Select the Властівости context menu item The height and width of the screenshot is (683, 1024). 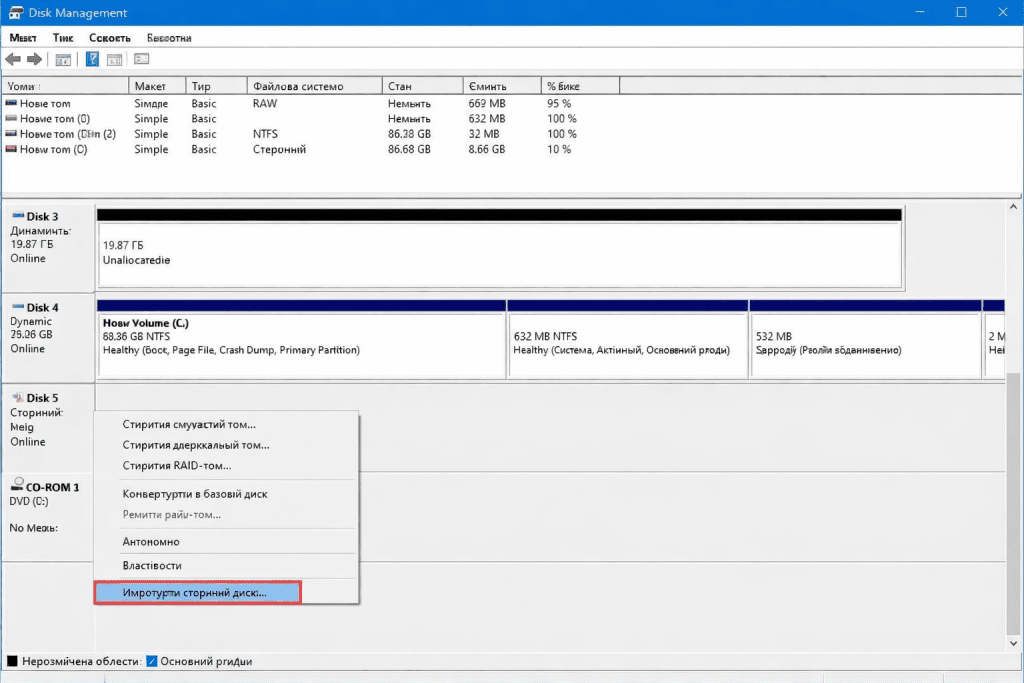(150, 566)
